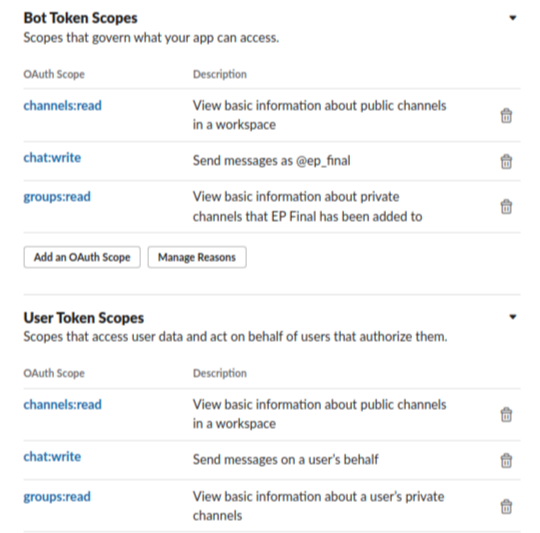Open Manage Reasons
540x533 pixels.
[x=197, y=257]
